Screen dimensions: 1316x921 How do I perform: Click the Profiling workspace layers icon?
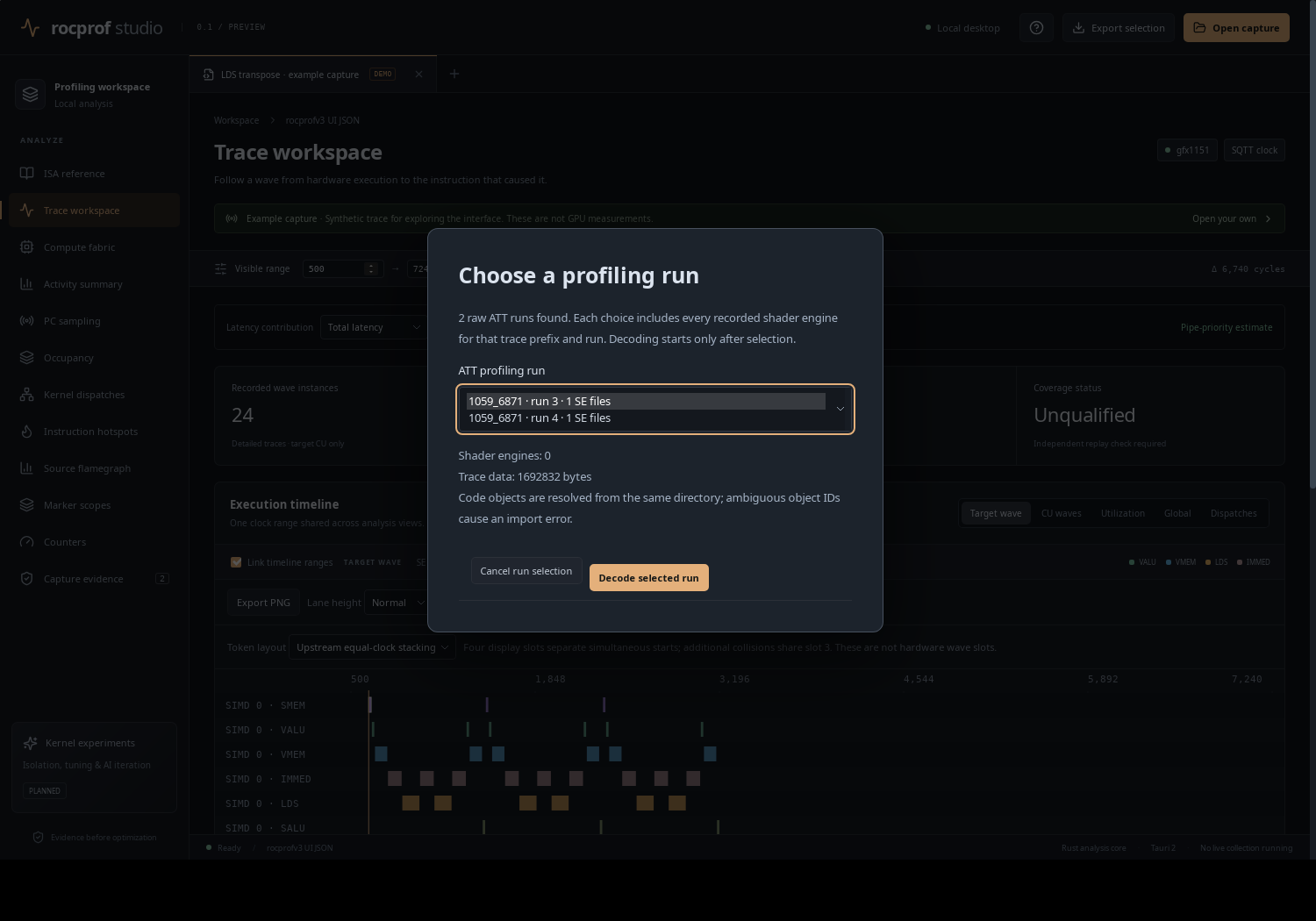31,95
